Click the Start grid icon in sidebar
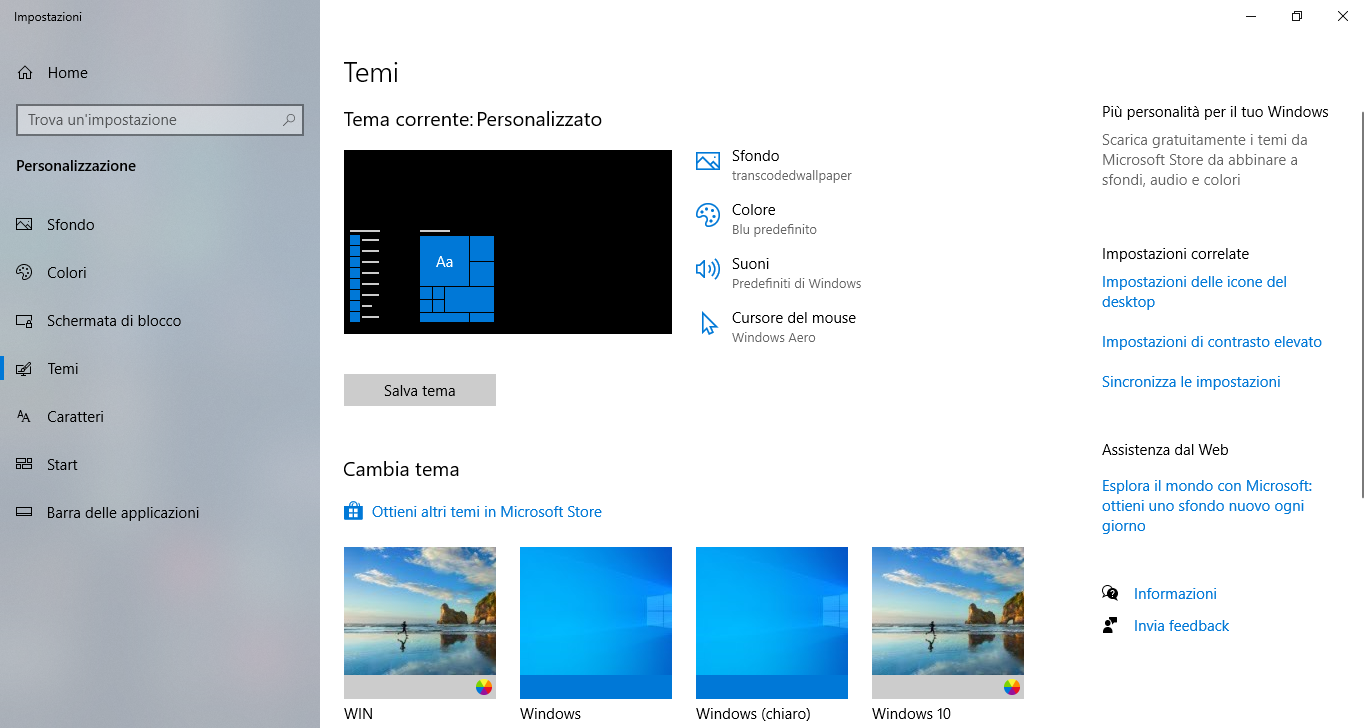The height and width of the screenshot is (728, 1366). point(25,465)
